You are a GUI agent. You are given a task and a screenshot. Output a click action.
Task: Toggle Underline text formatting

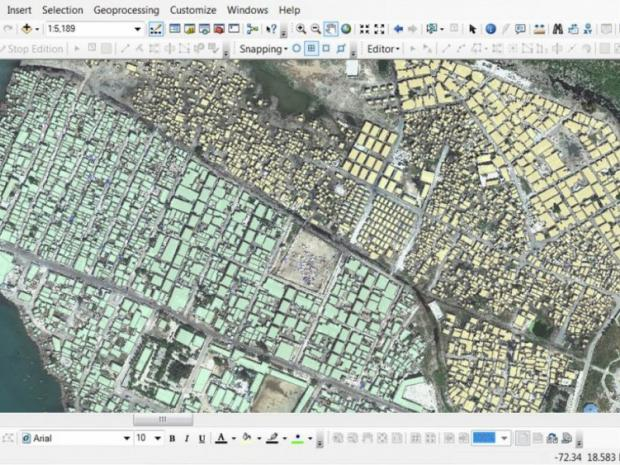coord(202,438)
